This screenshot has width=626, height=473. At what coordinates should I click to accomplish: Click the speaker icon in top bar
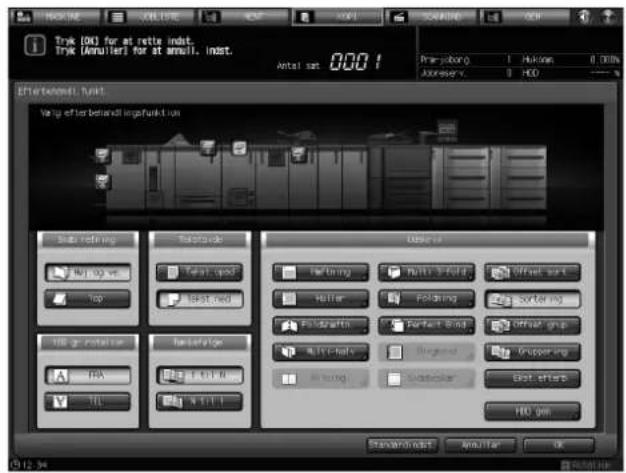pyautogui.click(x=584, y=17)
